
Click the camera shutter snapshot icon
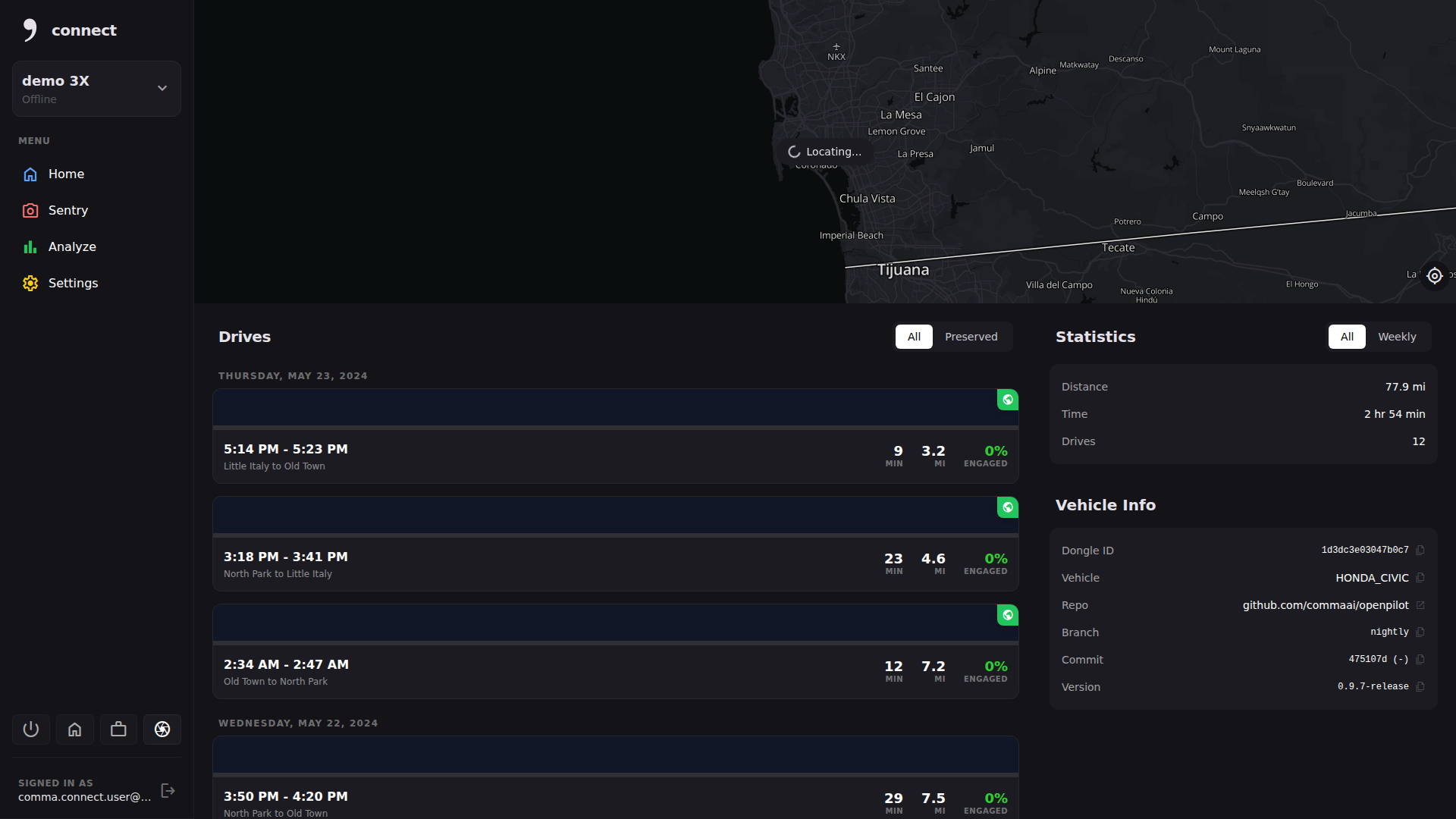click(162, 730)
